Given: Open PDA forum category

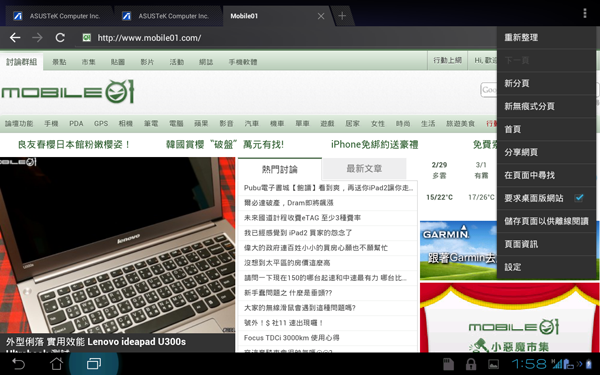Looking at the screenshot, I should pos(76,123).
